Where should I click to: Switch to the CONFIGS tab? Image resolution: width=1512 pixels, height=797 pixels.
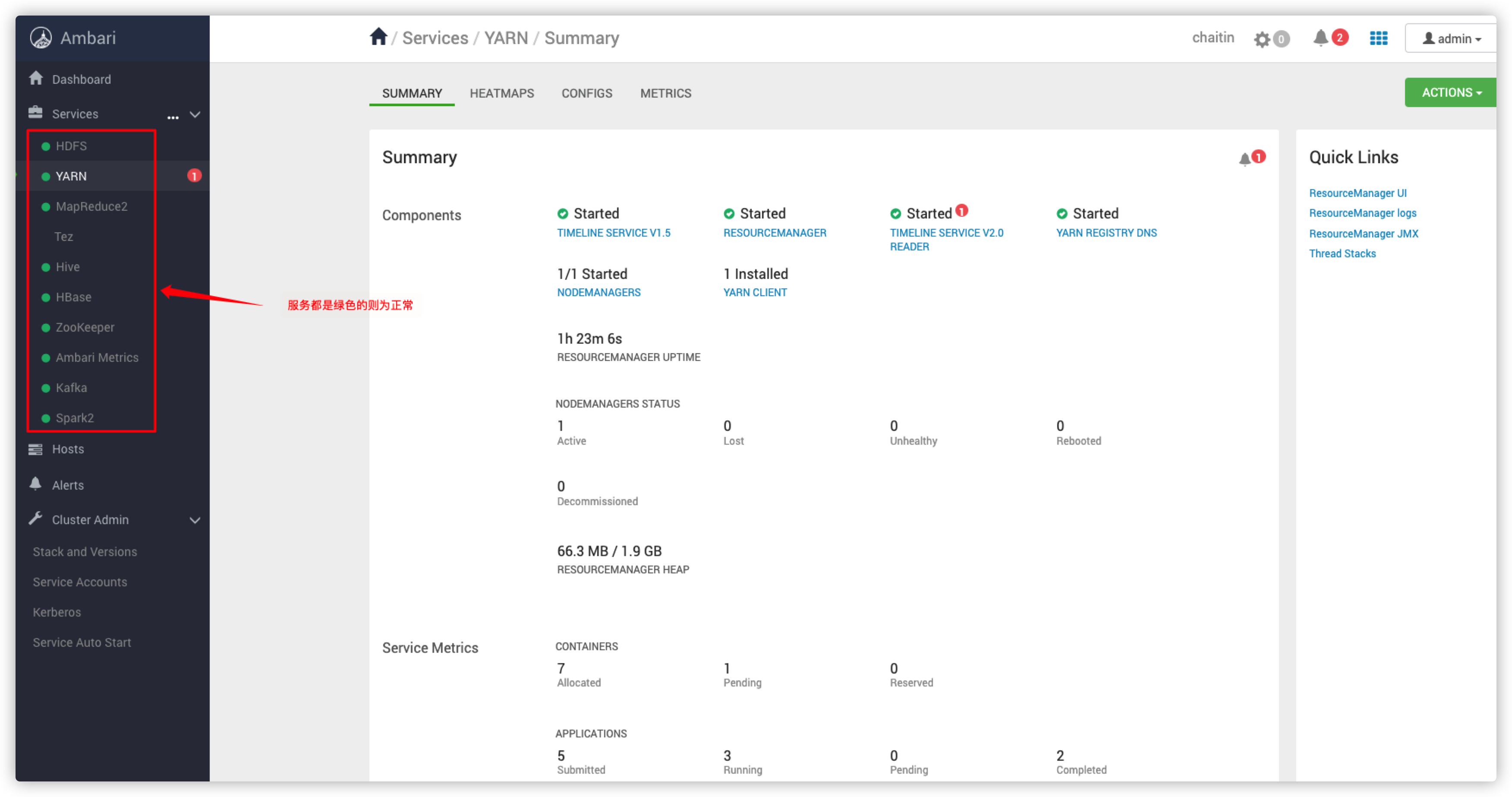[586, 93]
